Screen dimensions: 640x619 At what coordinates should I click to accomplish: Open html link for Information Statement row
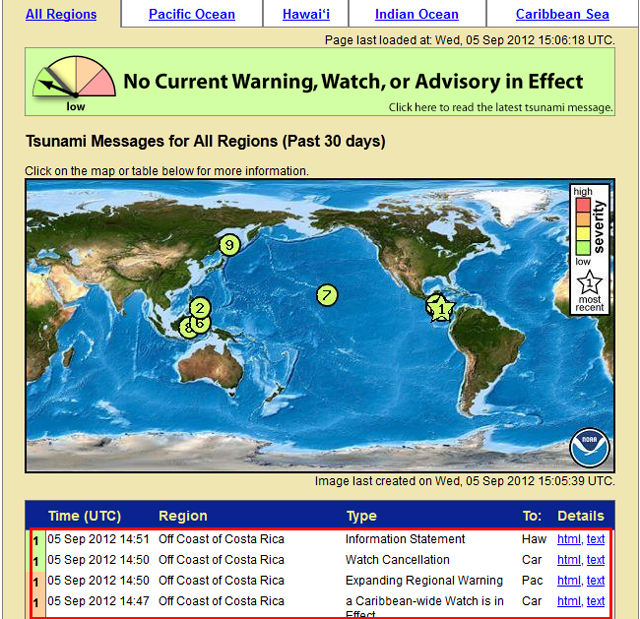point(568,539)
